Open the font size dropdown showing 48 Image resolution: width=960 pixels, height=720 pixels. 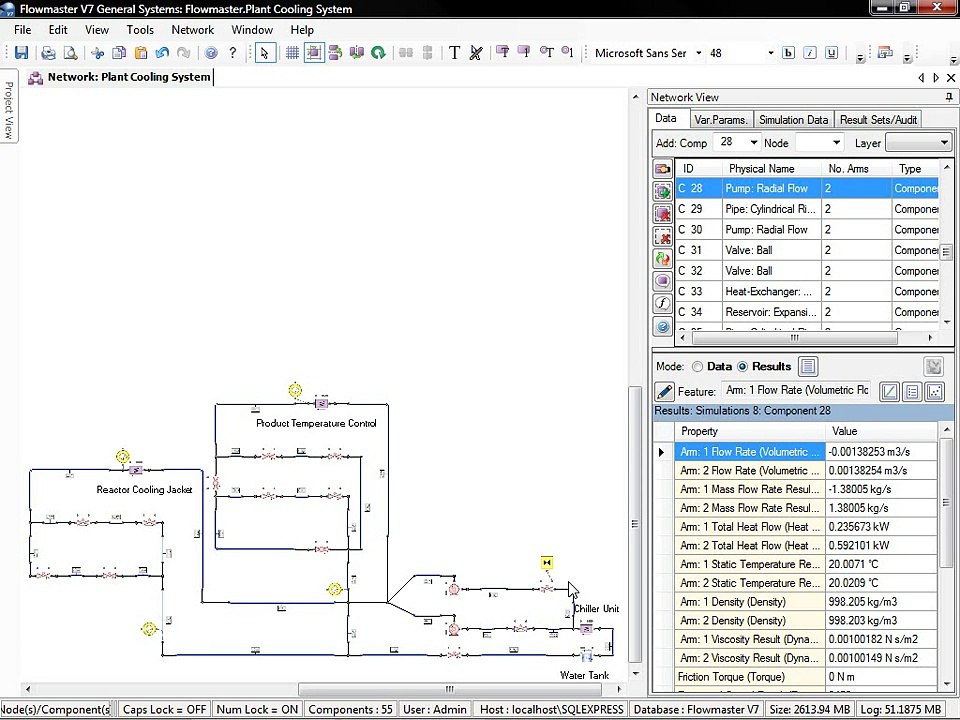click(x=770, y=53)
